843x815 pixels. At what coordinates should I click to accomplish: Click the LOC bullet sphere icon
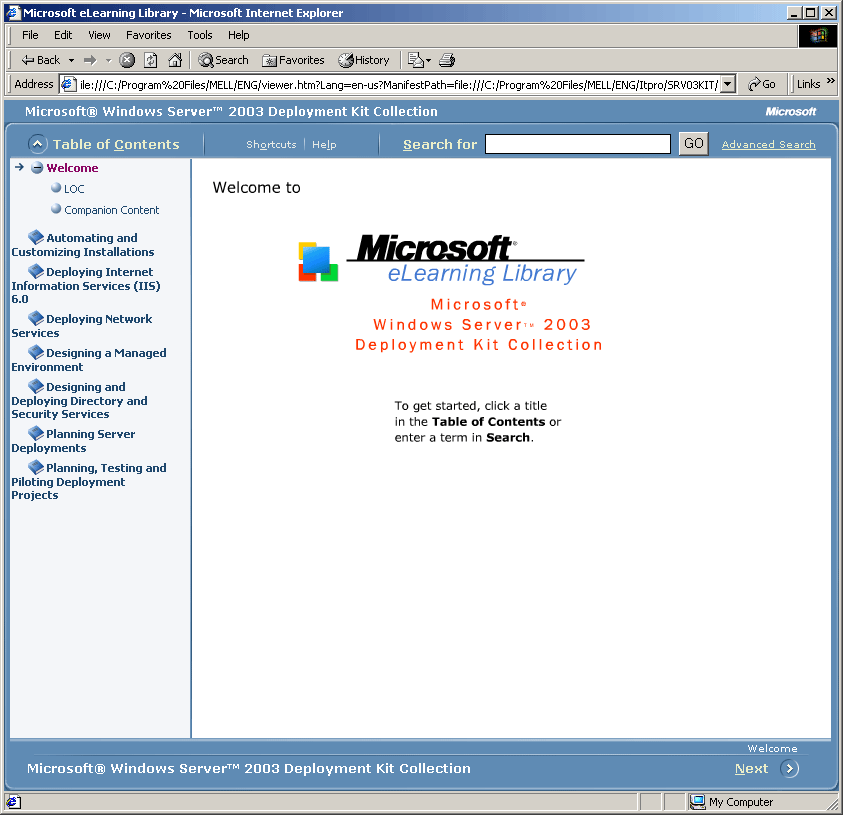coord(55,188)
